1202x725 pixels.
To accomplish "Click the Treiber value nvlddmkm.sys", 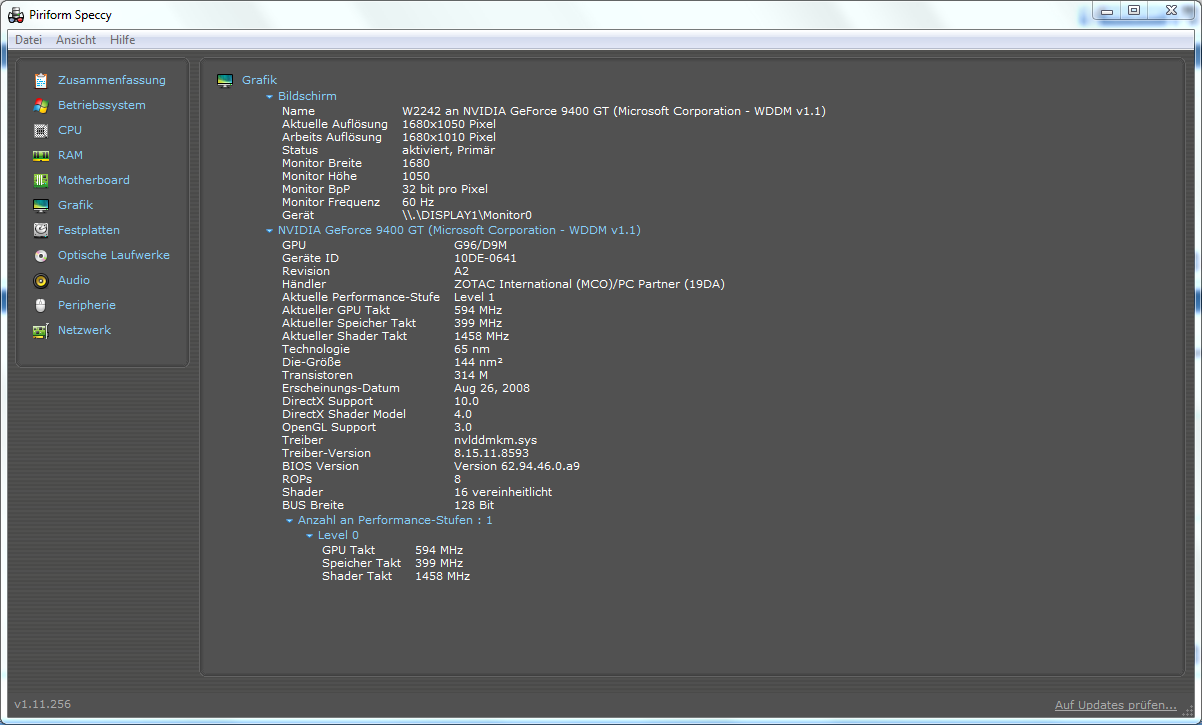I will point(495,440).
